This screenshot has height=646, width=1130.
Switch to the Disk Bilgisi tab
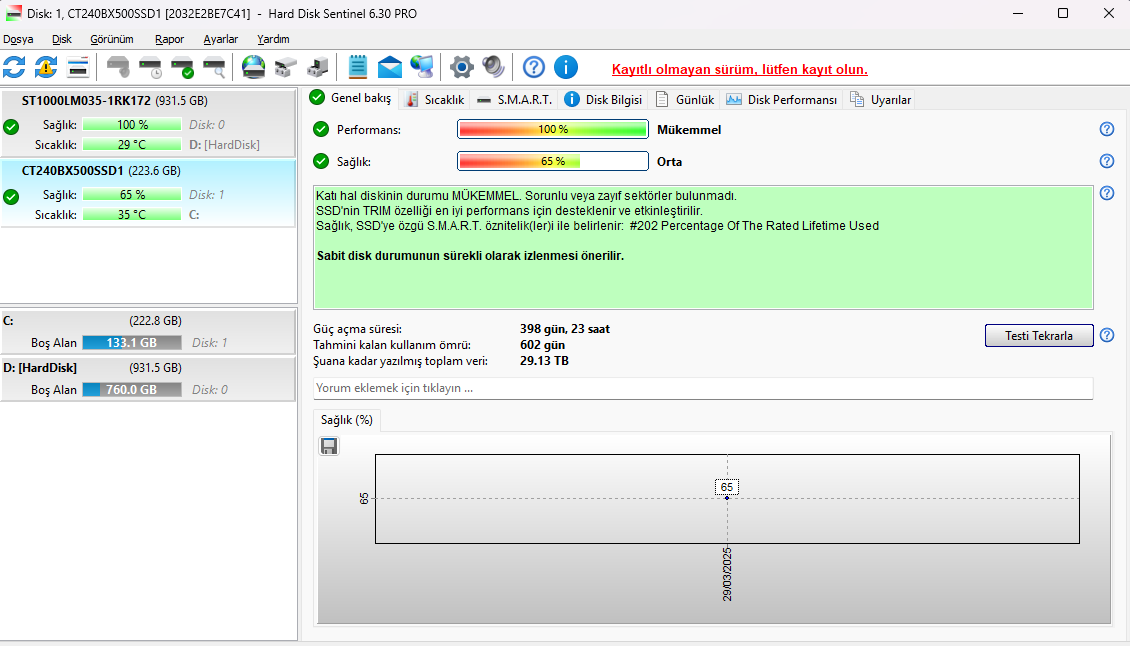[x=603, y=99]
